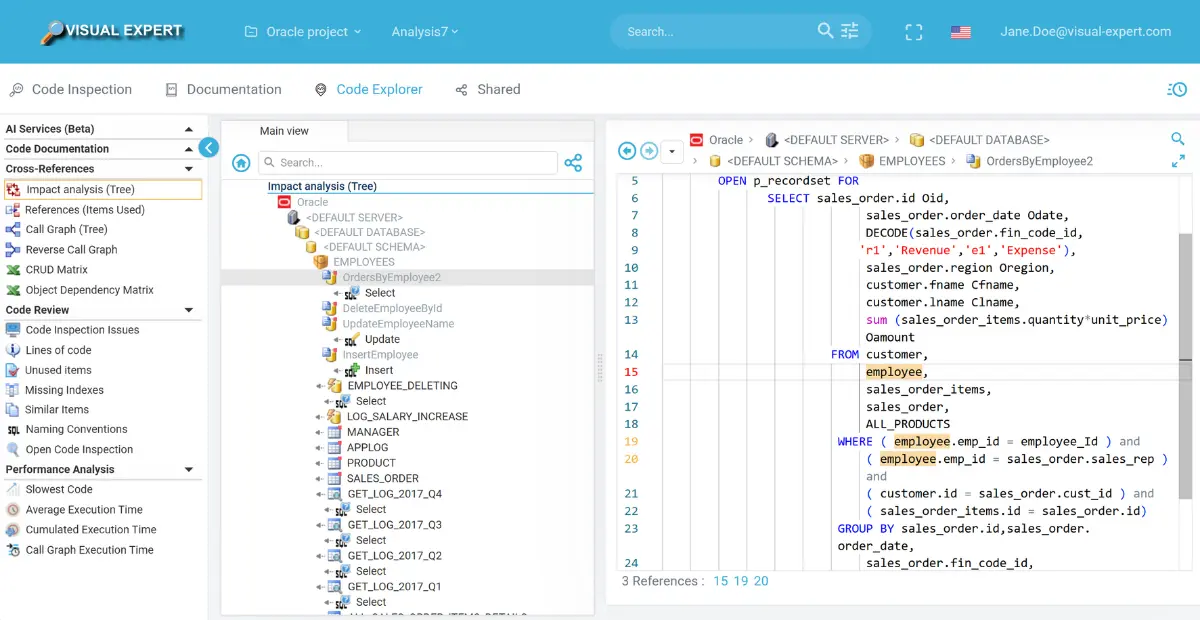Open Call Graph (Tree)
This screenshot has width=1200, height=620.
57,229
